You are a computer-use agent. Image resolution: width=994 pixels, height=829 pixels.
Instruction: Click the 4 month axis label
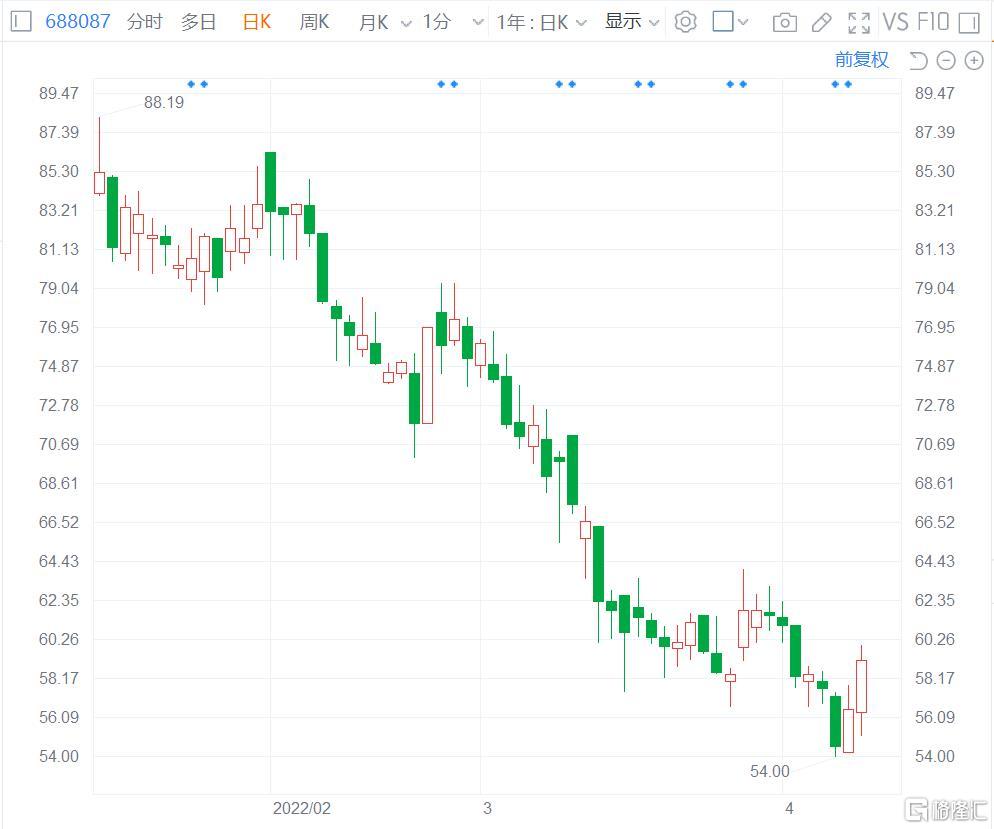[789, 808]
